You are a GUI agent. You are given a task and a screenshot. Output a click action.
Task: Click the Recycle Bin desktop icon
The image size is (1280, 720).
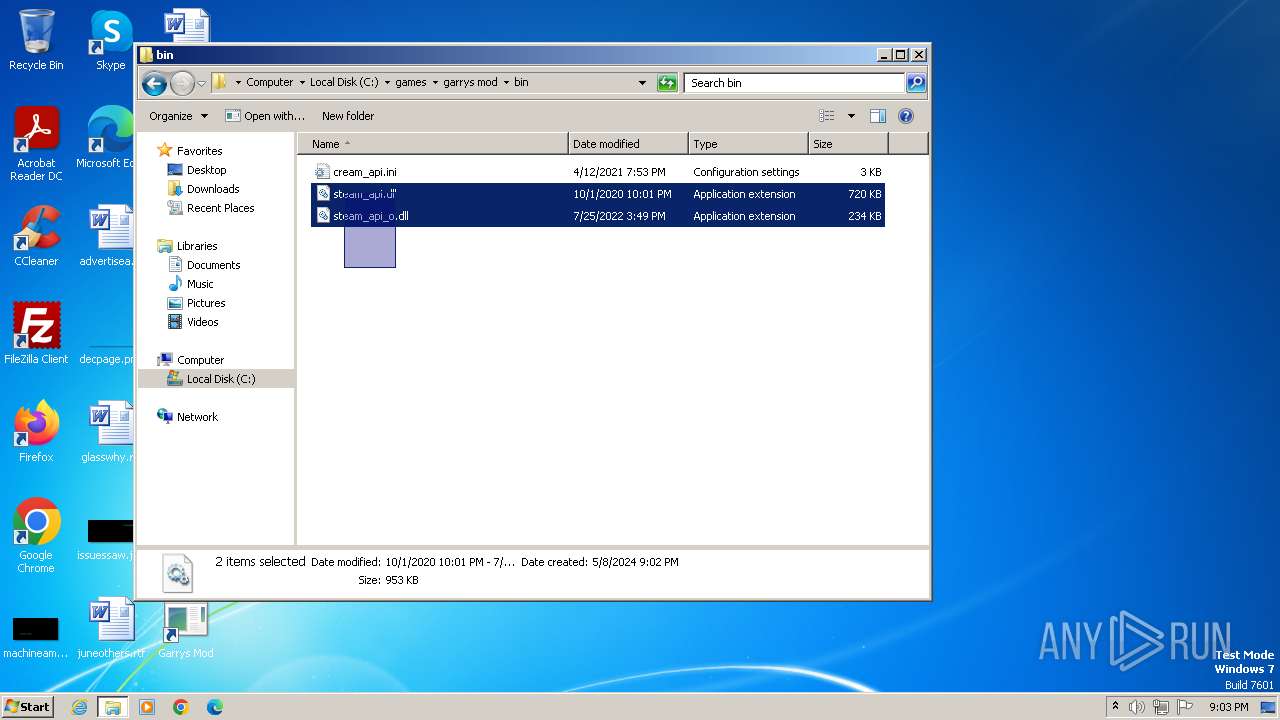pos(36,40)
